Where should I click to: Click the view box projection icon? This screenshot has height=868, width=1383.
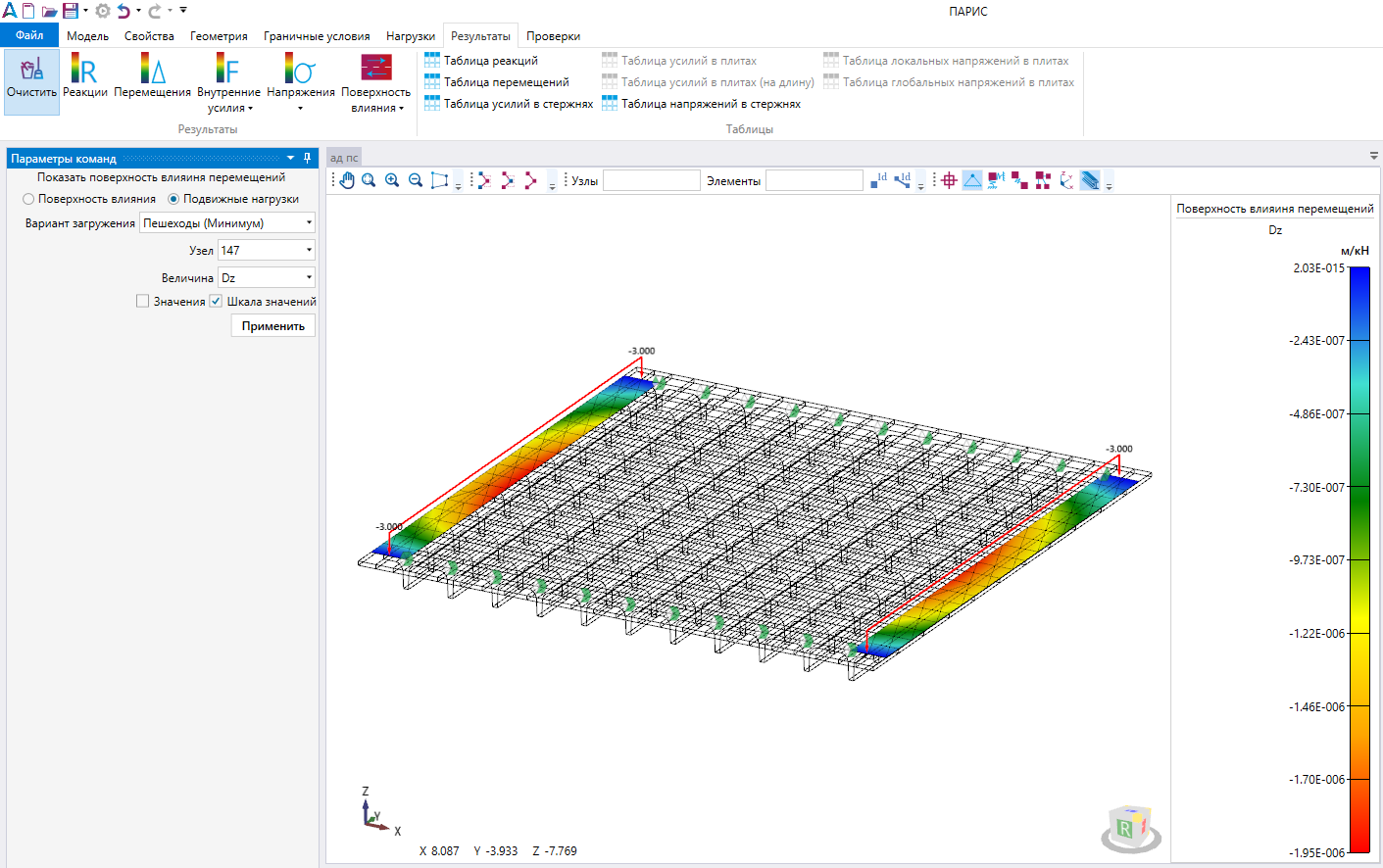[439, 180]
